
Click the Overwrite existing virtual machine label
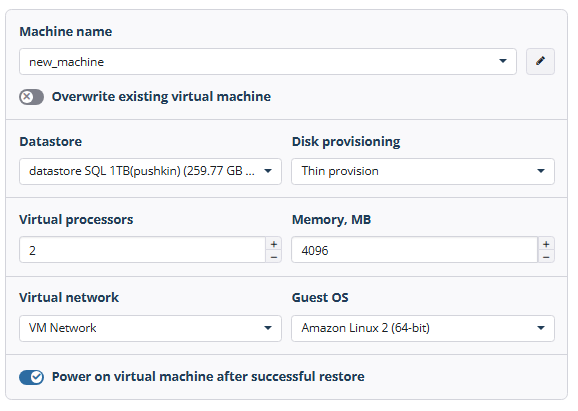(161, 97)
